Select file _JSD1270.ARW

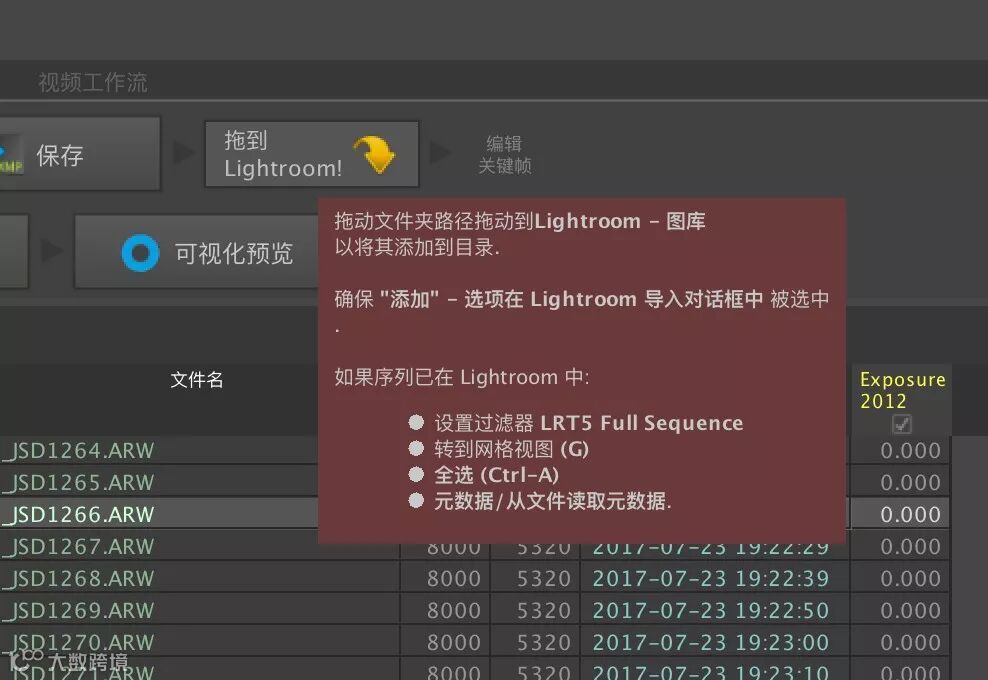point(78,642)
